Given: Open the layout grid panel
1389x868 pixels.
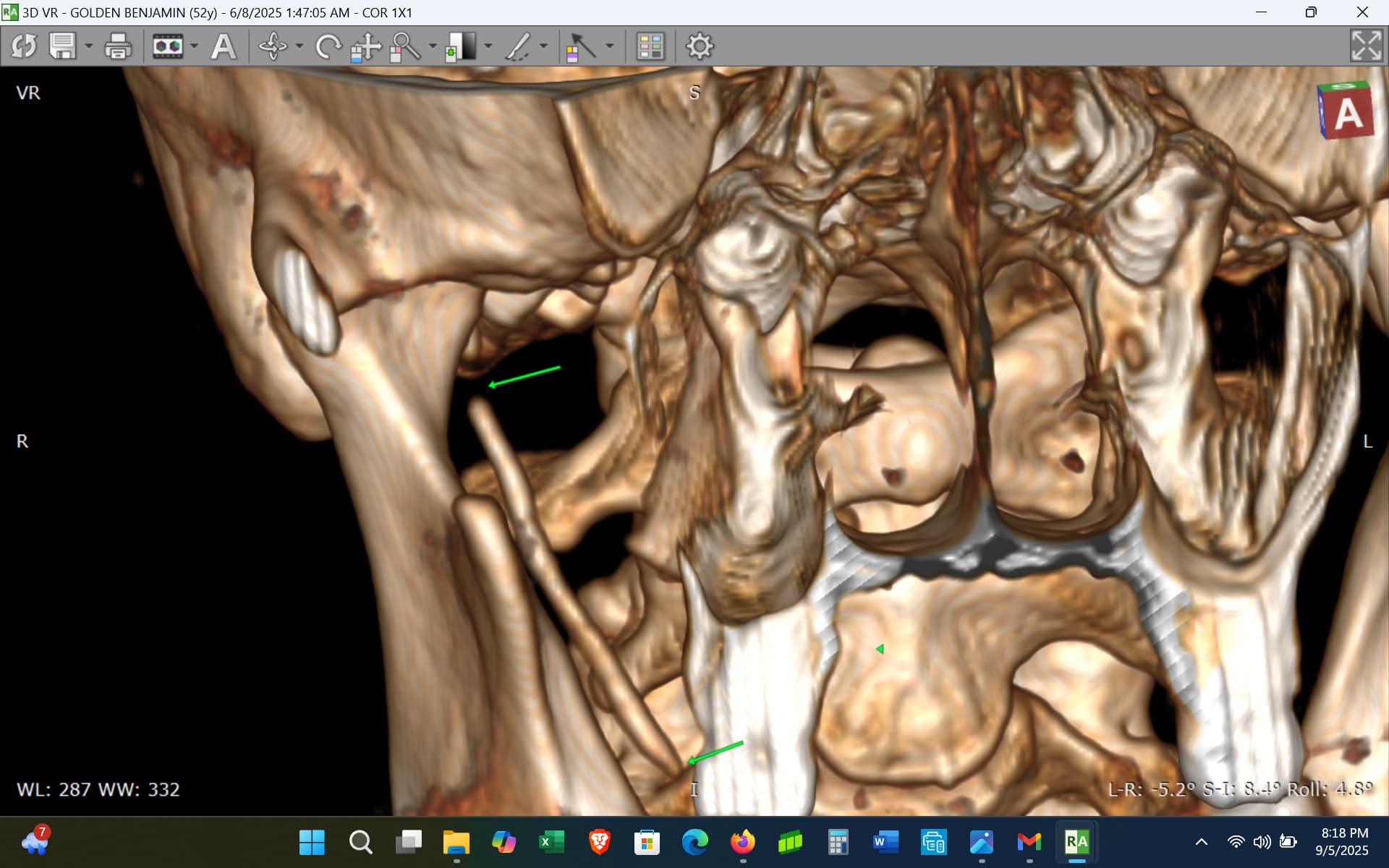Looking at the screenshot, I should (650, 47).
